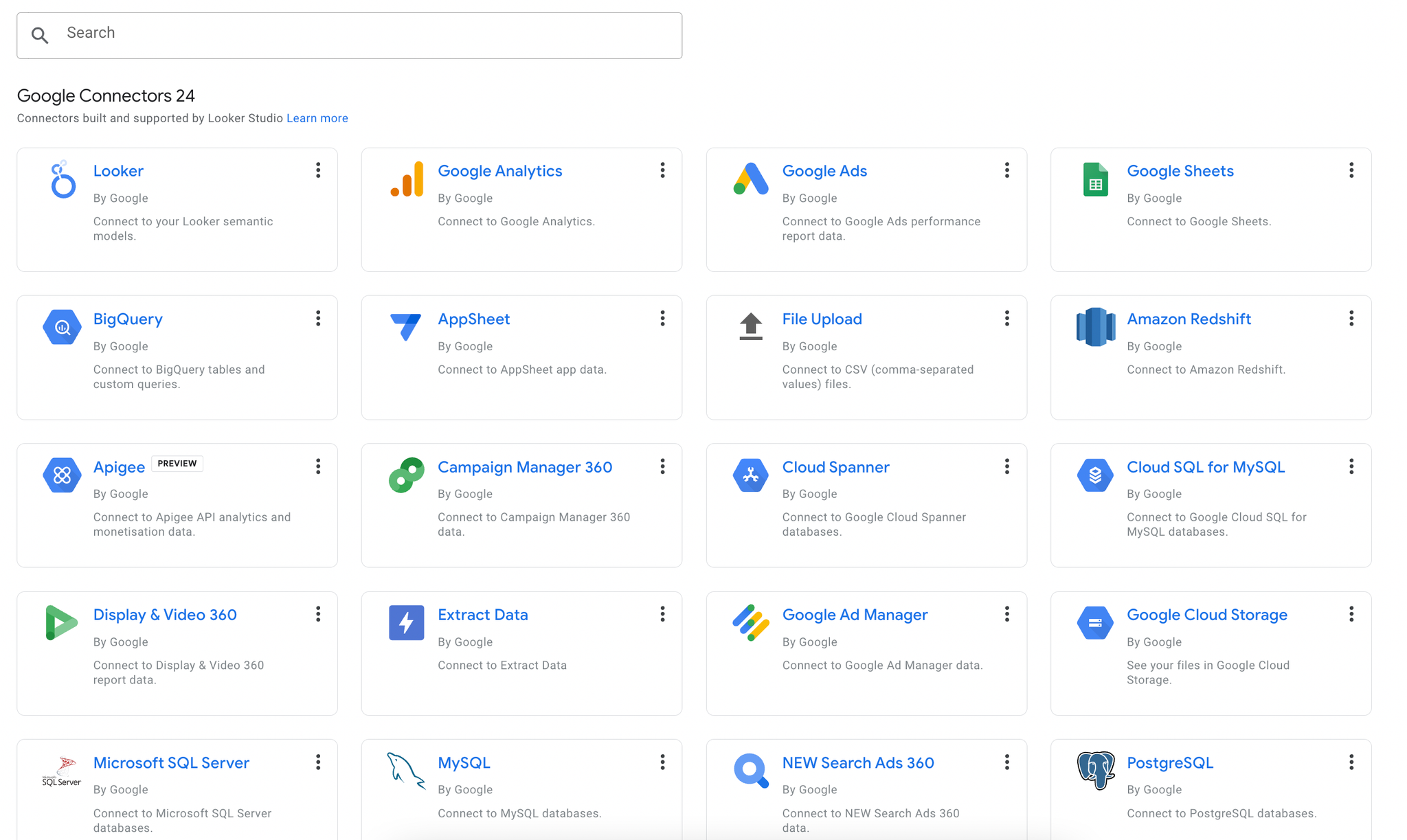Open MySQL card's more options menu
The width and height of the screenshot is (1407, 840).
coord(663,762)
